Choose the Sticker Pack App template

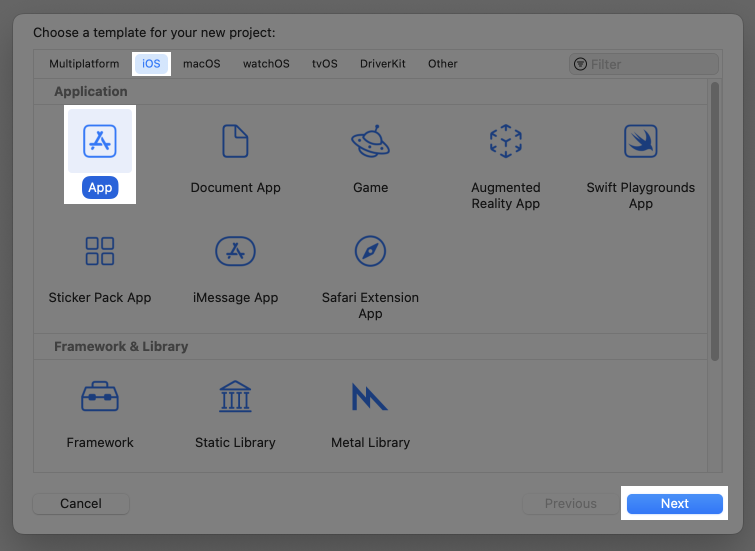[100, 252]
